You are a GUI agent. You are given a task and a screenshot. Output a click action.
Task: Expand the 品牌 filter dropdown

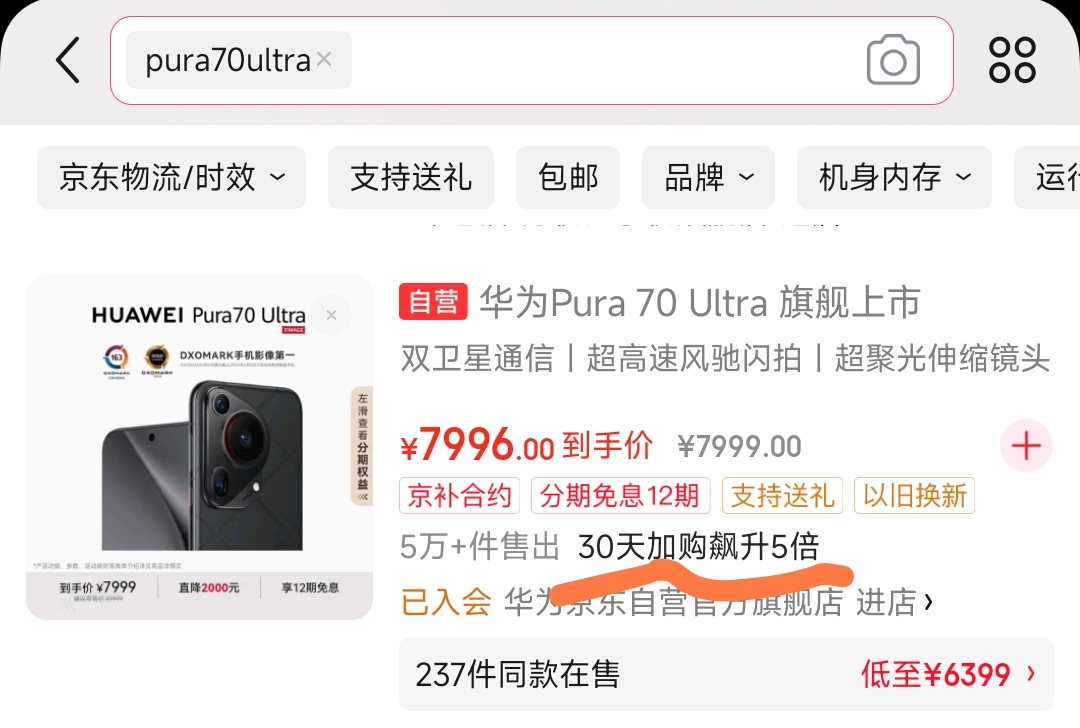pos(708,178)
